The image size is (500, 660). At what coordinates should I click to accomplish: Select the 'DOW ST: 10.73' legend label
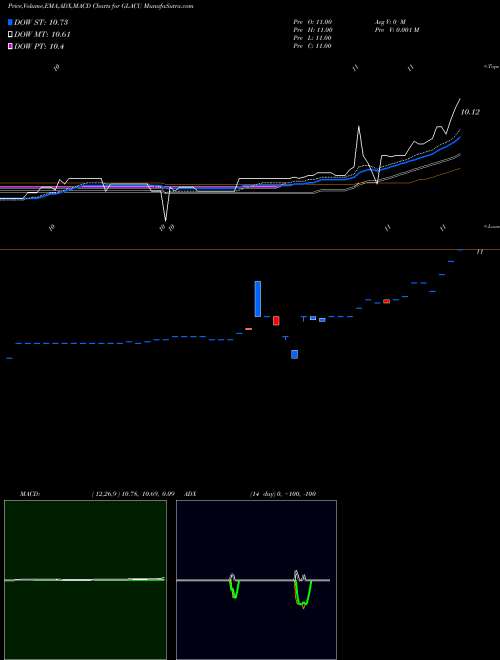pyautogui.click(x=41, y=22)
